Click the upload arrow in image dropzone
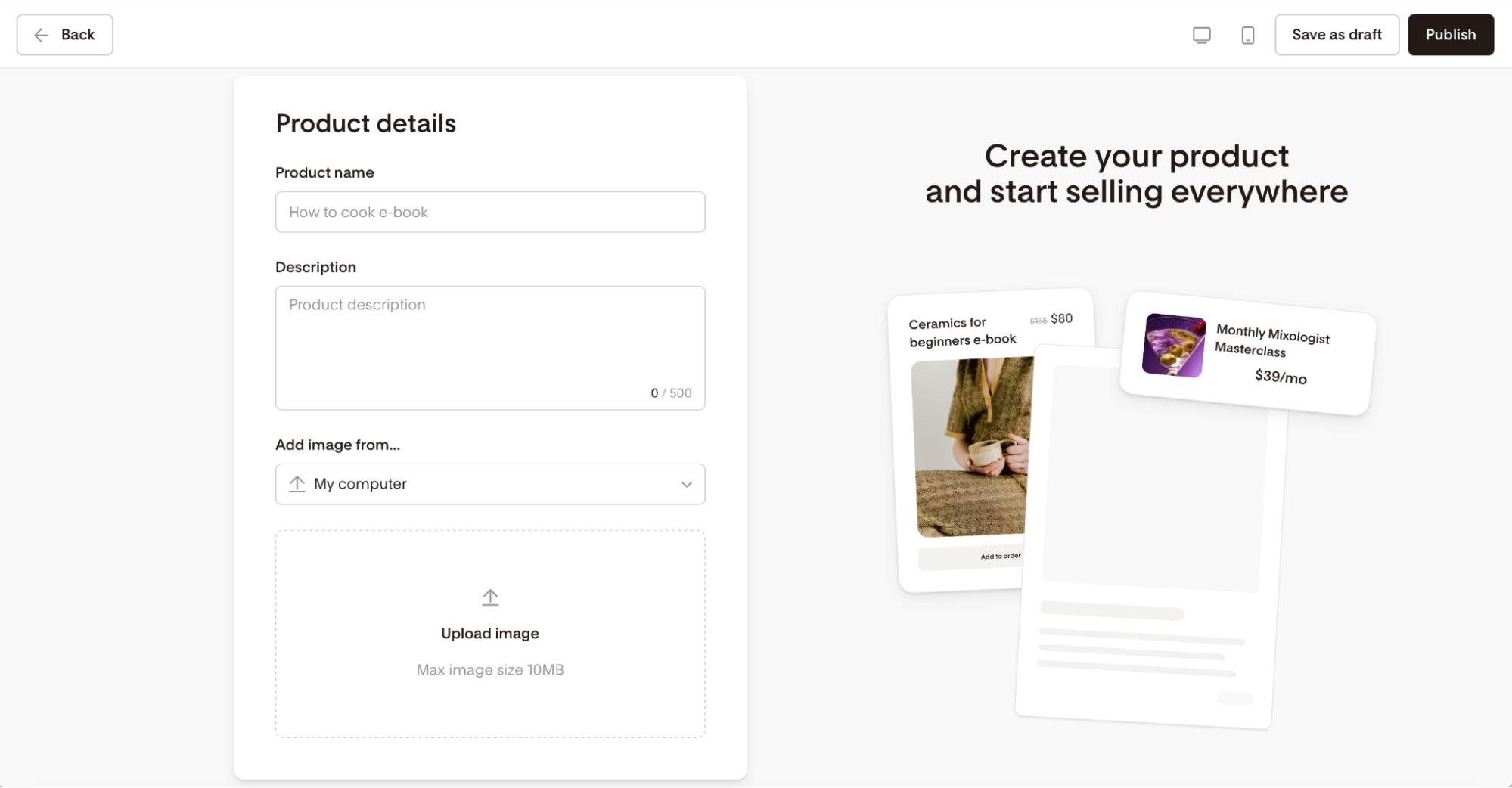This screenshot has height=788, width=1512. coord(490,597)
